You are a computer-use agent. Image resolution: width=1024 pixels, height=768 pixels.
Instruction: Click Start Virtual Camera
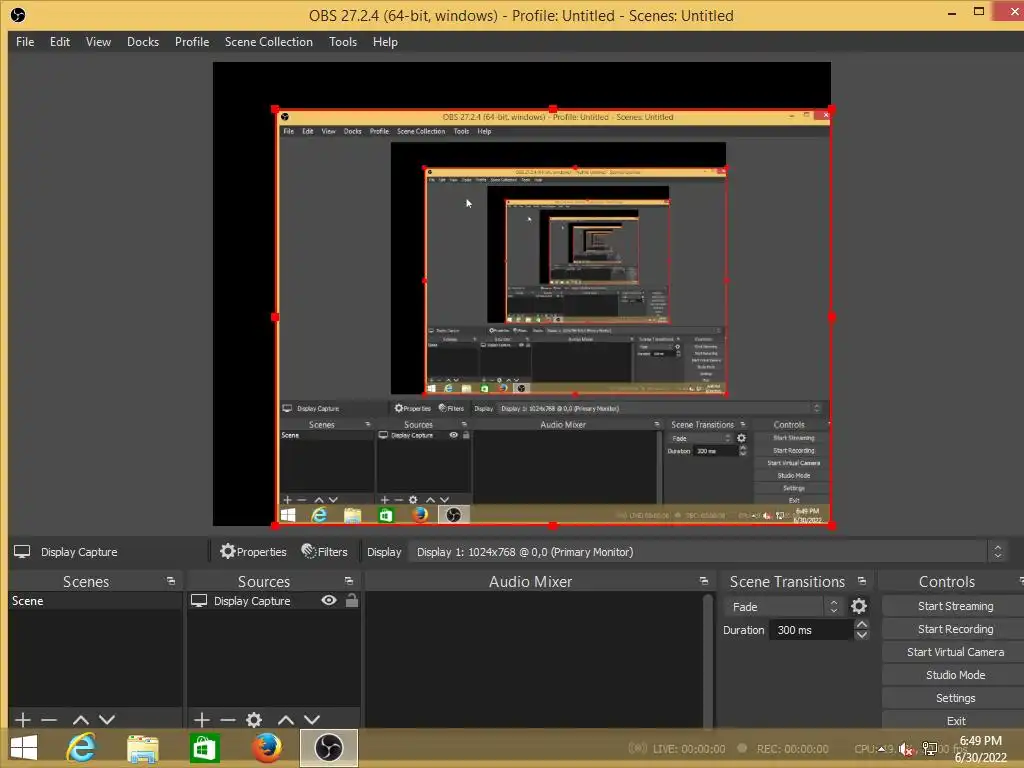(955, 652)
